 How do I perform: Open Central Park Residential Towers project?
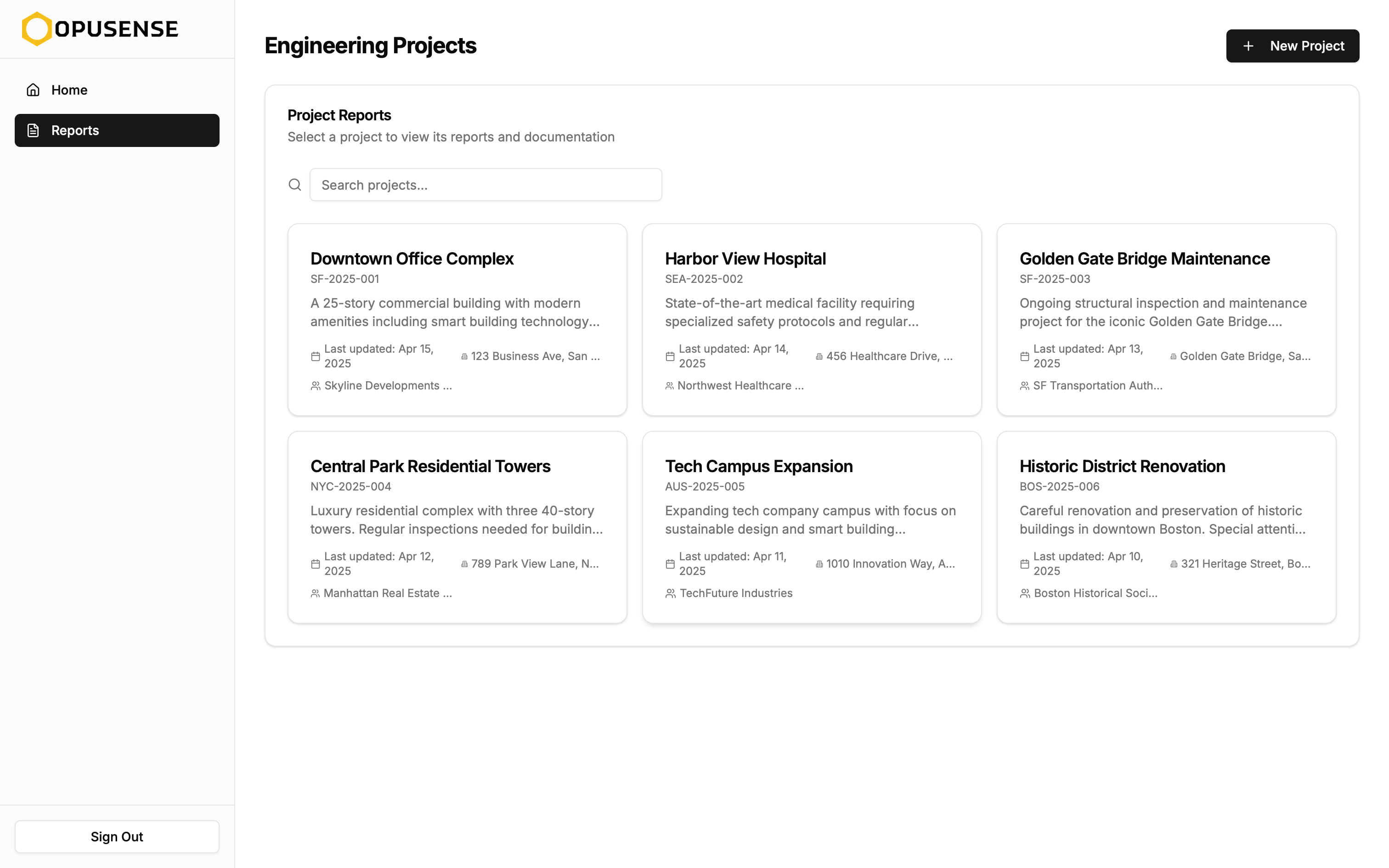click(430, 466)
